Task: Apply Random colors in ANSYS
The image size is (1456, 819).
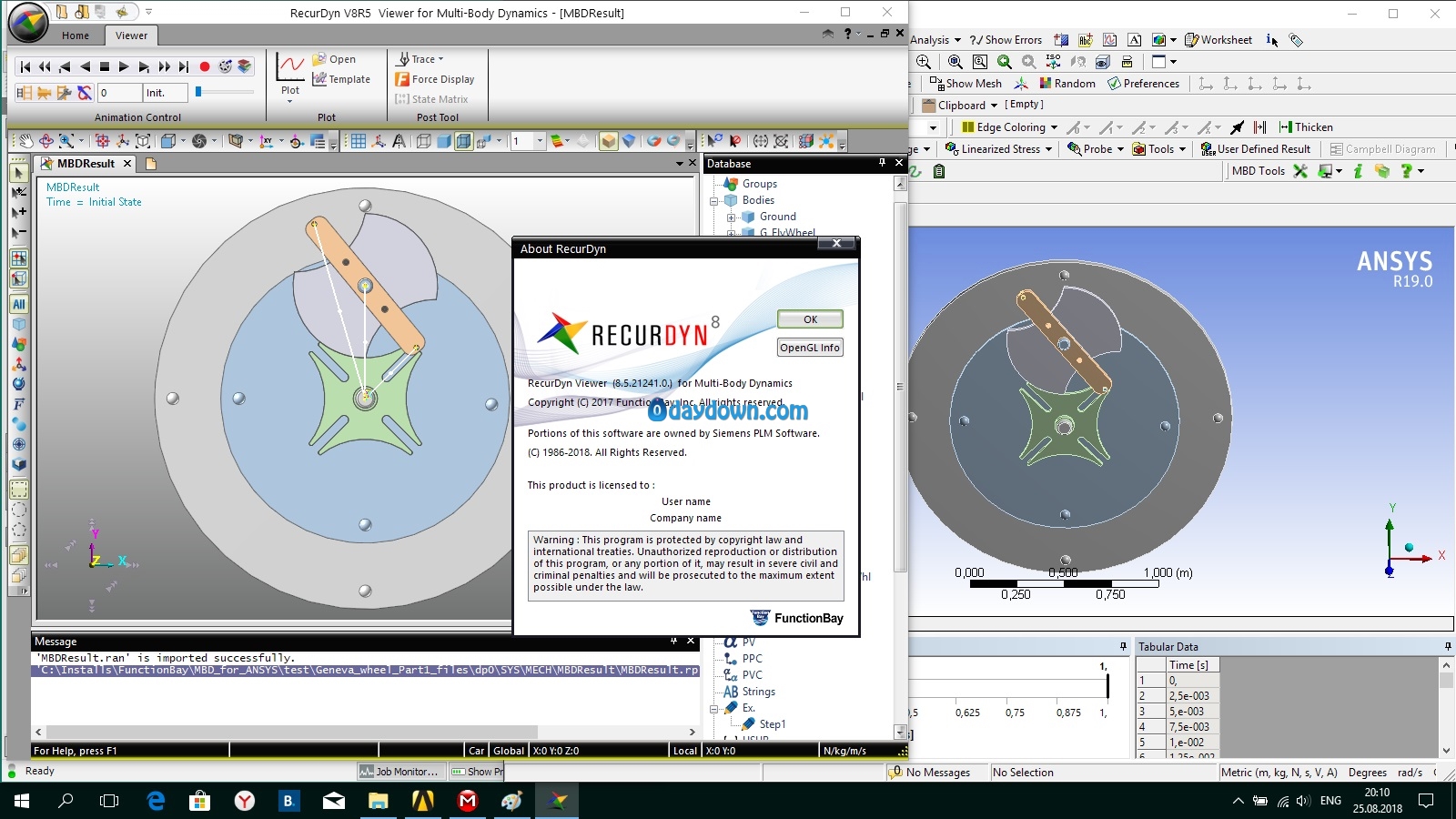Action: 1067,84
